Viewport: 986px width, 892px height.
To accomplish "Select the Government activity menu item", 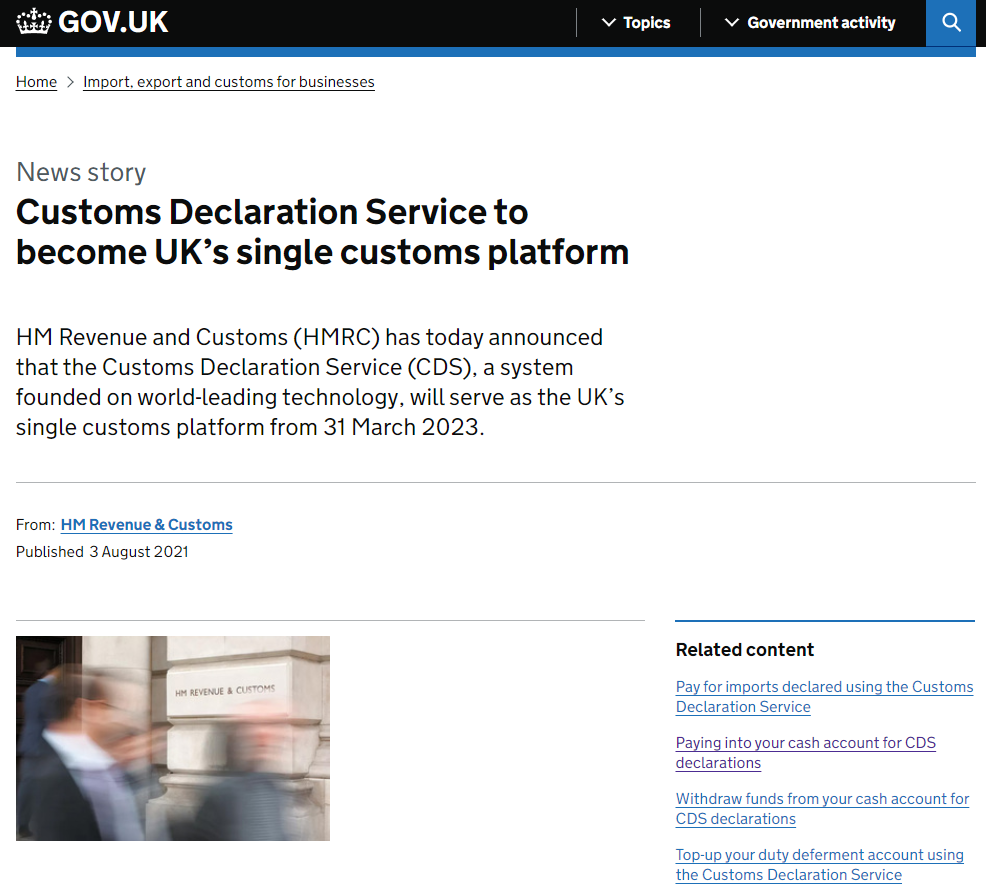I will pos(820,22).
